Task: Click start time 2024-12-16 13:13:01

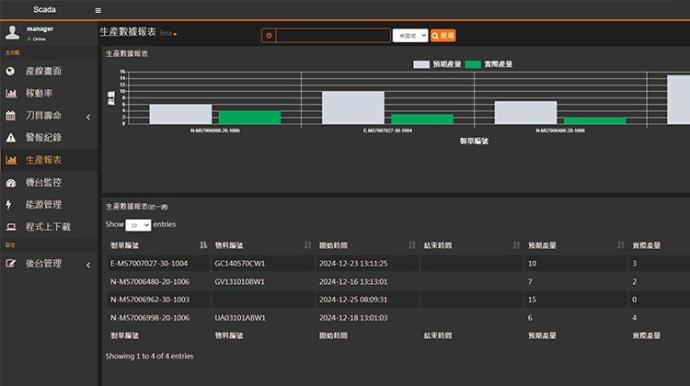Action: tap(353, 281)
